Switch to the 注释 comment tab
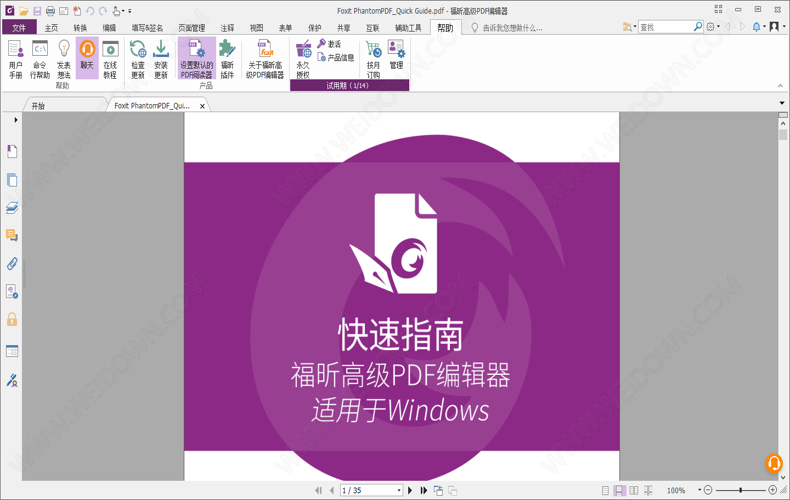 pos(227,28)
